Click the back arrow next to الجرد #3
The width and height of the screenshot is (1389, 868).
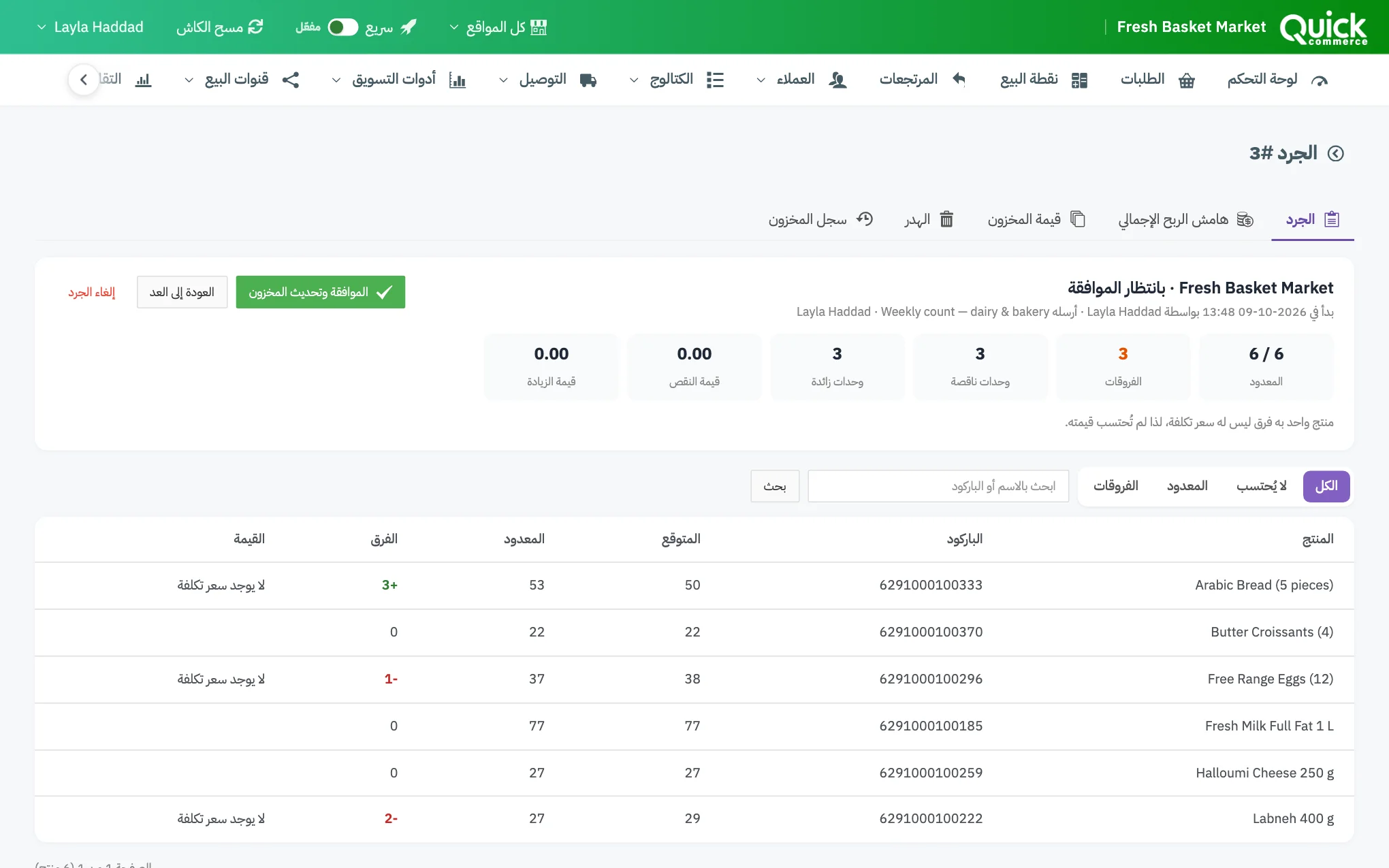[x=1336, y=153]
